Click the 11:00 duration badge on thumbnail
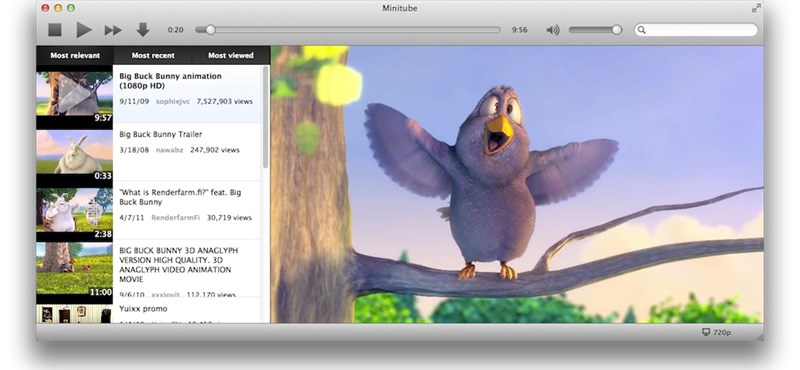The width and height of the screenshot is (800, 370). tap(101, 292)
